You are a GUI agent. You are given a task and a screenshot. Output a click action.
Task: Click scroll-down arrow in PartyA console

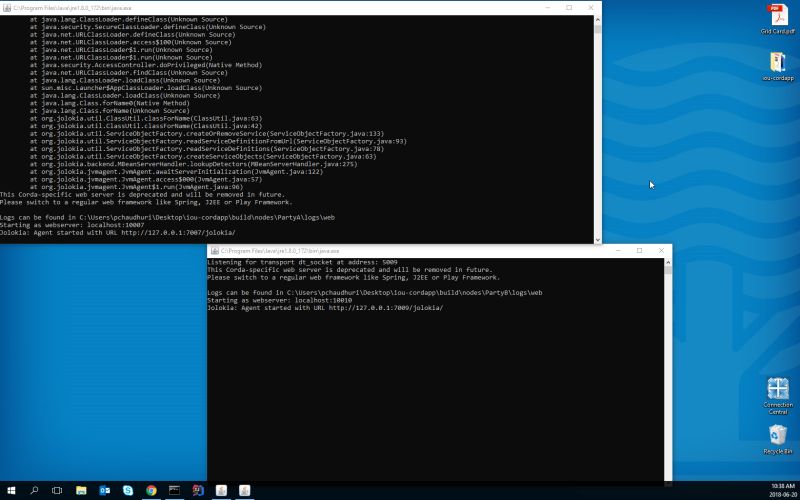tap(597, 239)
